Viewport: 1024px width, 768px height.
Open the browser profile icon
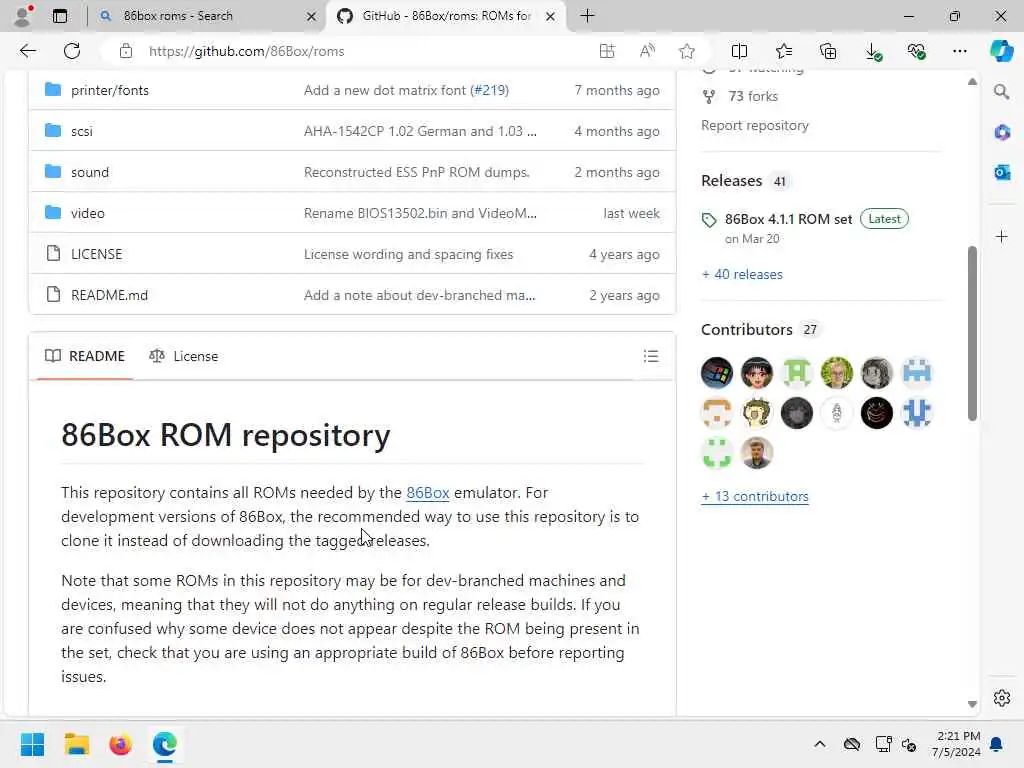23,16
